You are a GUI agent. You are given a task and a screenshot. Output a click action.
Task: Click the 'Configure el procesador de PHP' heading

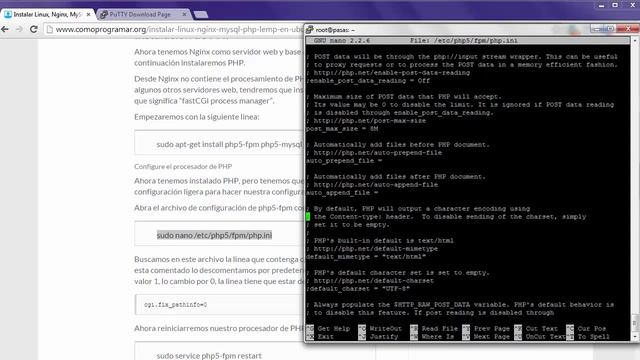click(x=183, y=167)
